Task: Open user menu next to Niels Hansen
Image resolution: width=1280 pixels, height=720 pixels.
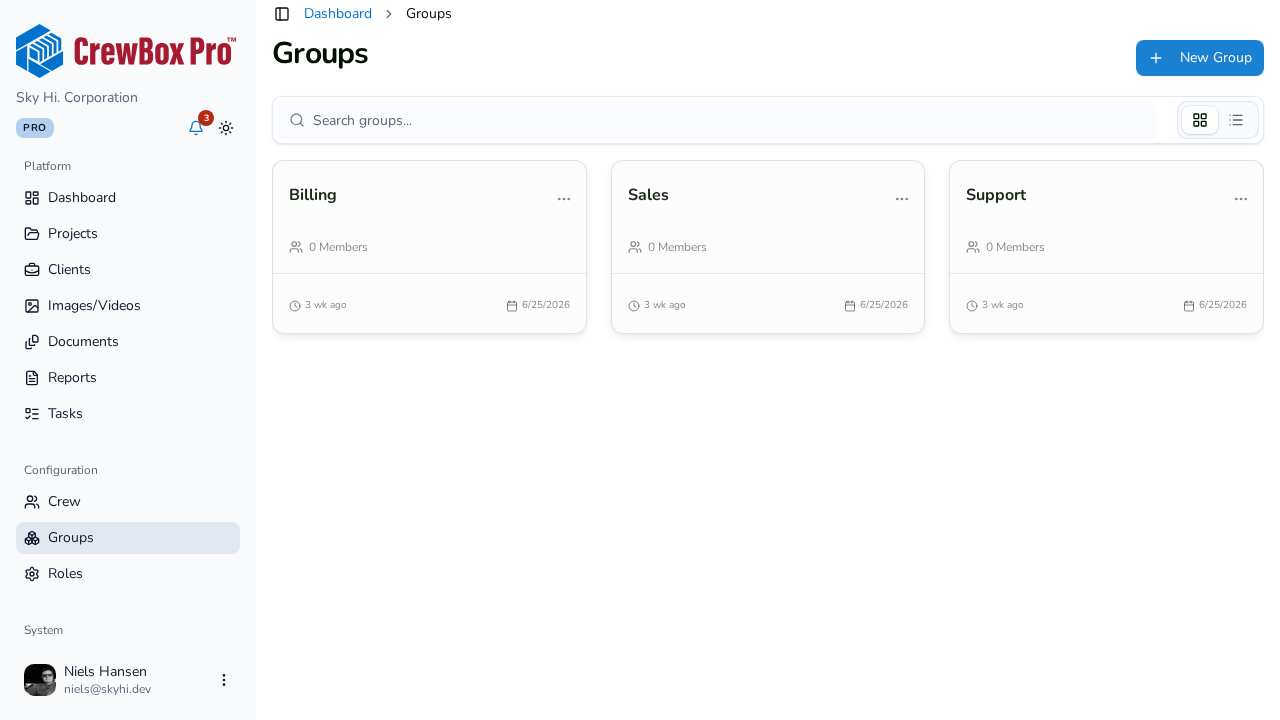Action: tap(224, 680)
